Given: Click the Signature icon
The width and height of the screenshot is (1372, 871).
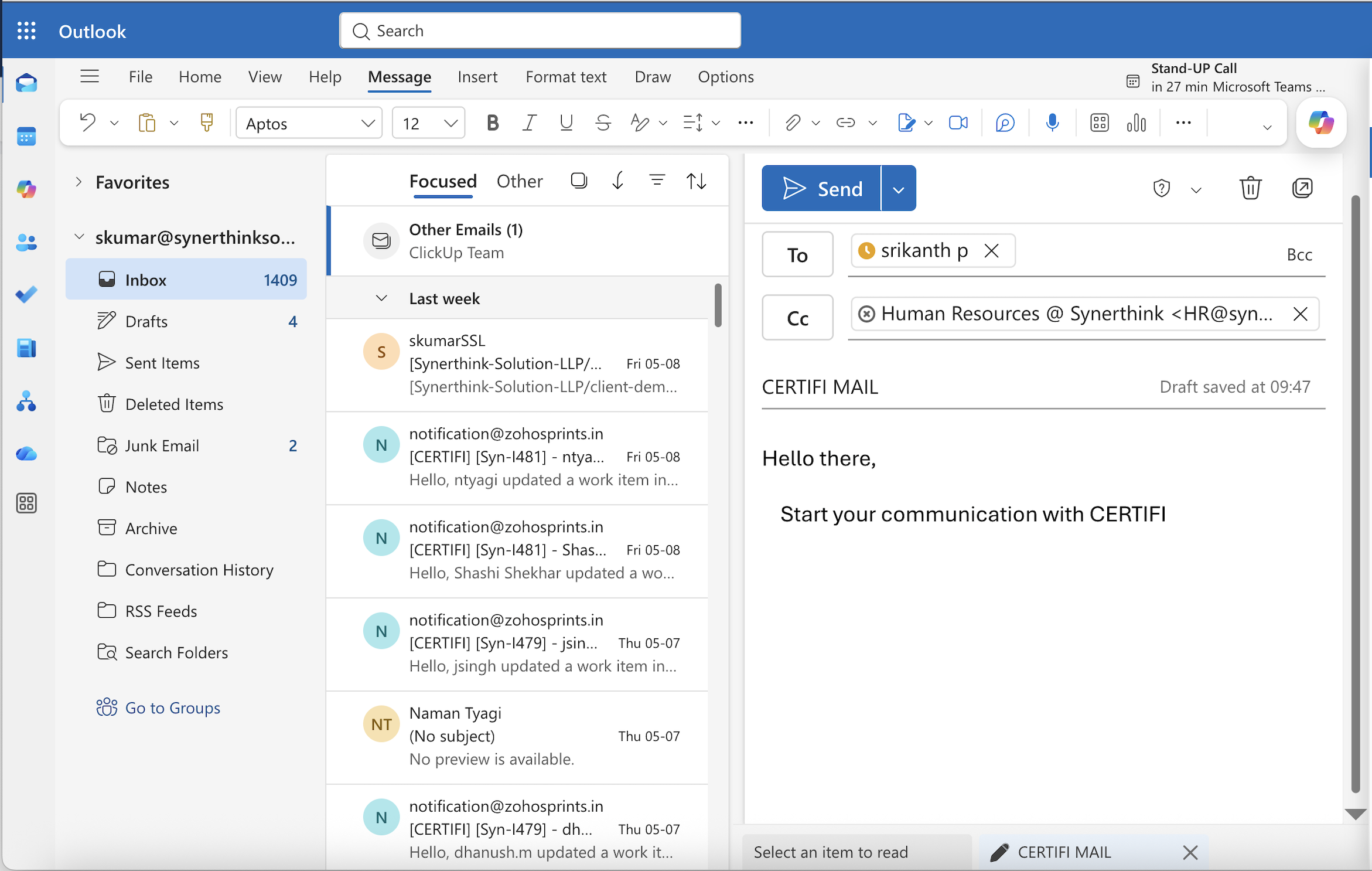Looking at the screenshot, I should click(906, 123).
